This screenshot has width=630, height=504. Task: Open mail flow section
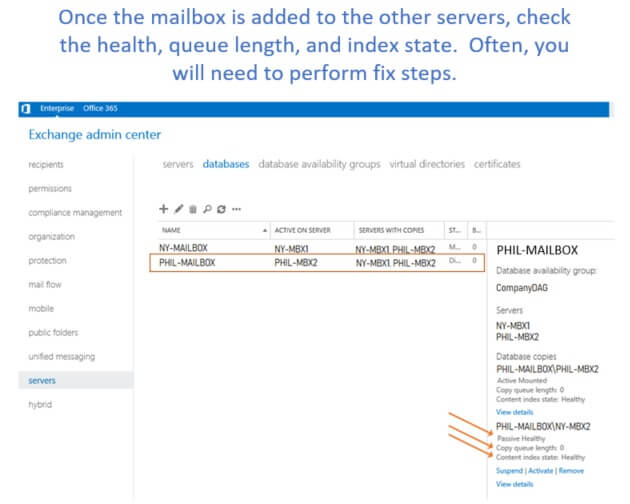[45, 285]
